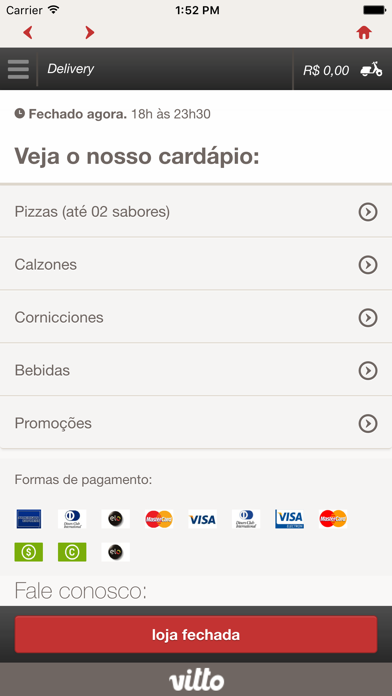This screenshot has height=696, width=392.
Task: Select the green cash payment icon
Action: tap(29, 552)
